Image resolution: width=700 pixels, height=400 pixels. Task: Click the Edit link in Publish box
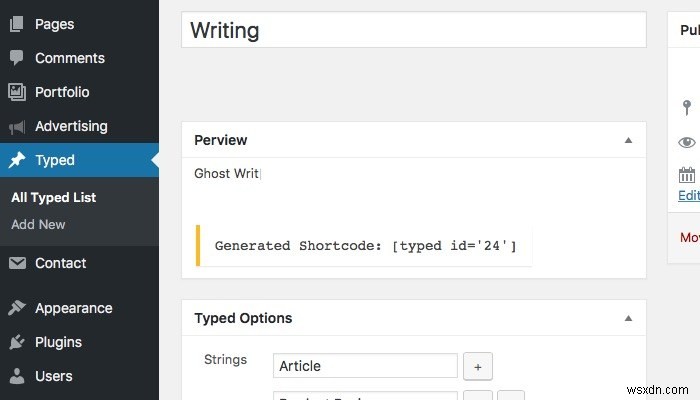pos(689,196)
